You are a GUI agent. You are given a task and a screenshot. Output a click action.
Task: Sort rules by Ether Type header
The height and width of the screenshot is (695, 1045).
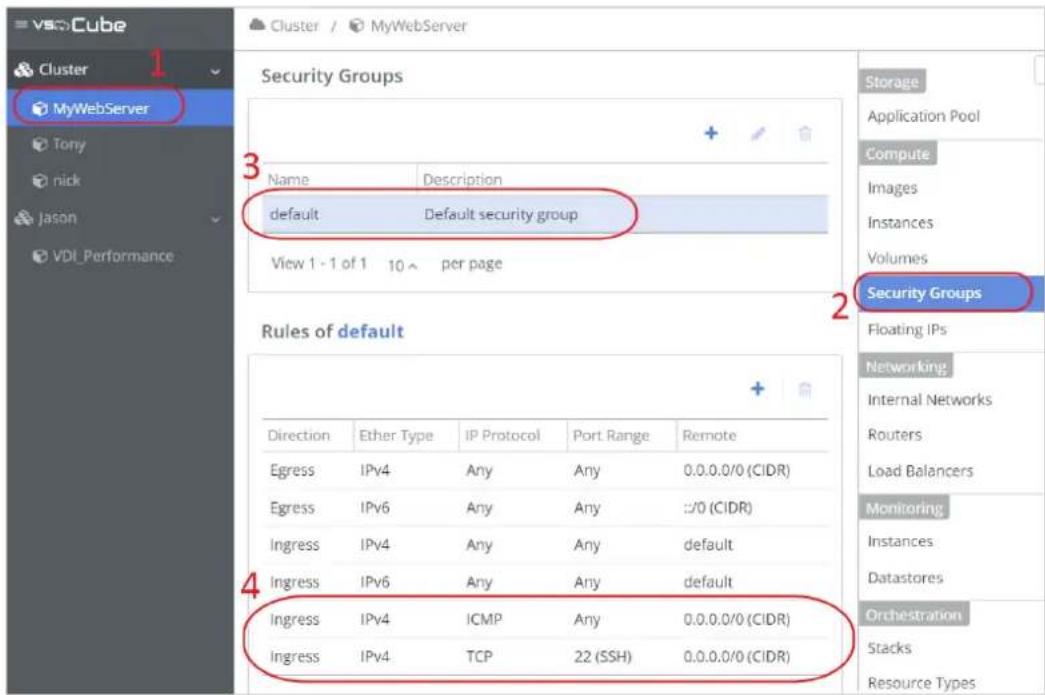pyautogui.click(x=396, y=436)
